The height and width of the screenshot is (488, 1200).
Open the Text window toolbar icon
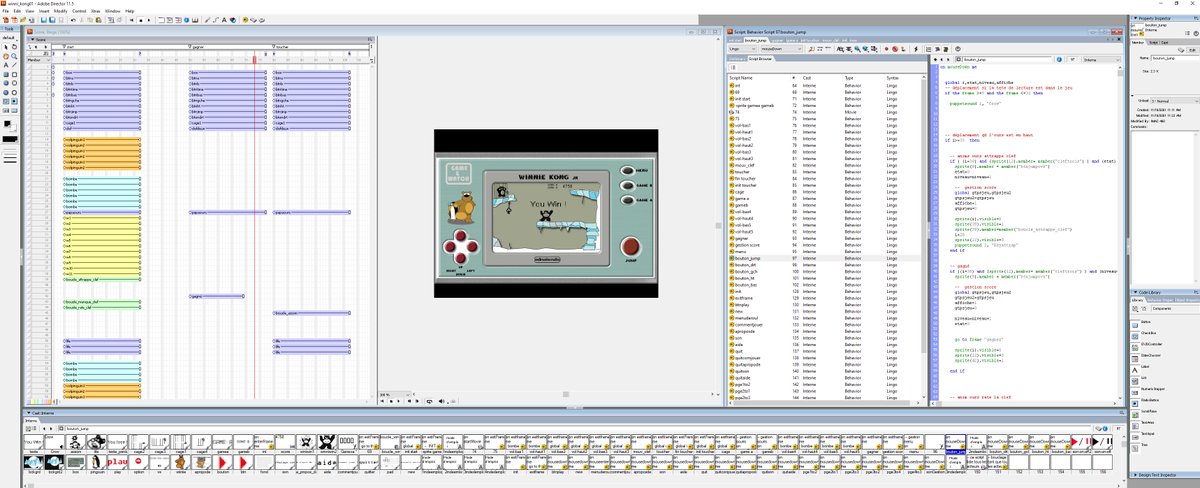pos(224,20)
